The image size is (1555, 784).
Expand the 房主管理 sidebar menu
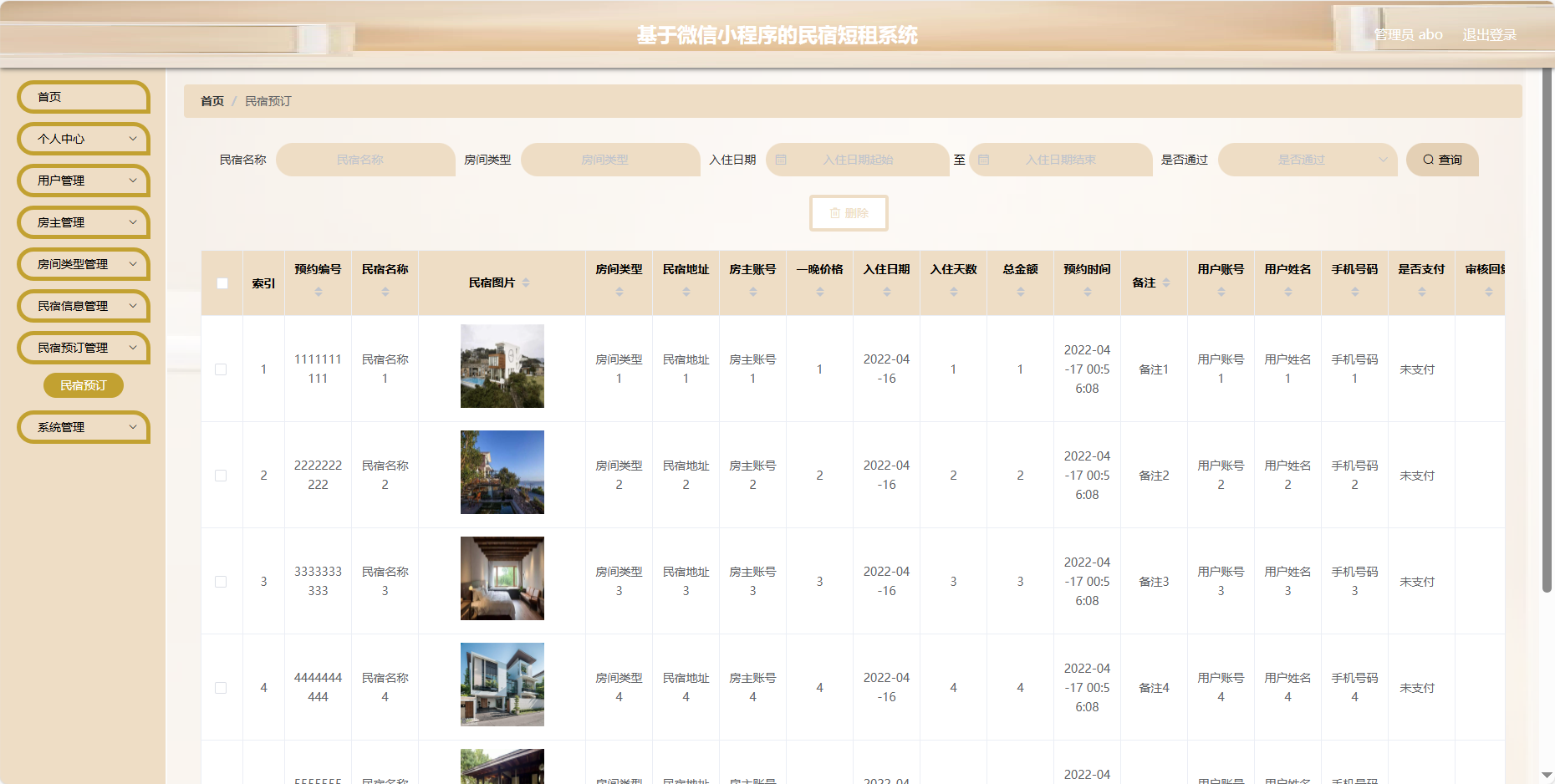pyautogui.click(x=84, y=222)
